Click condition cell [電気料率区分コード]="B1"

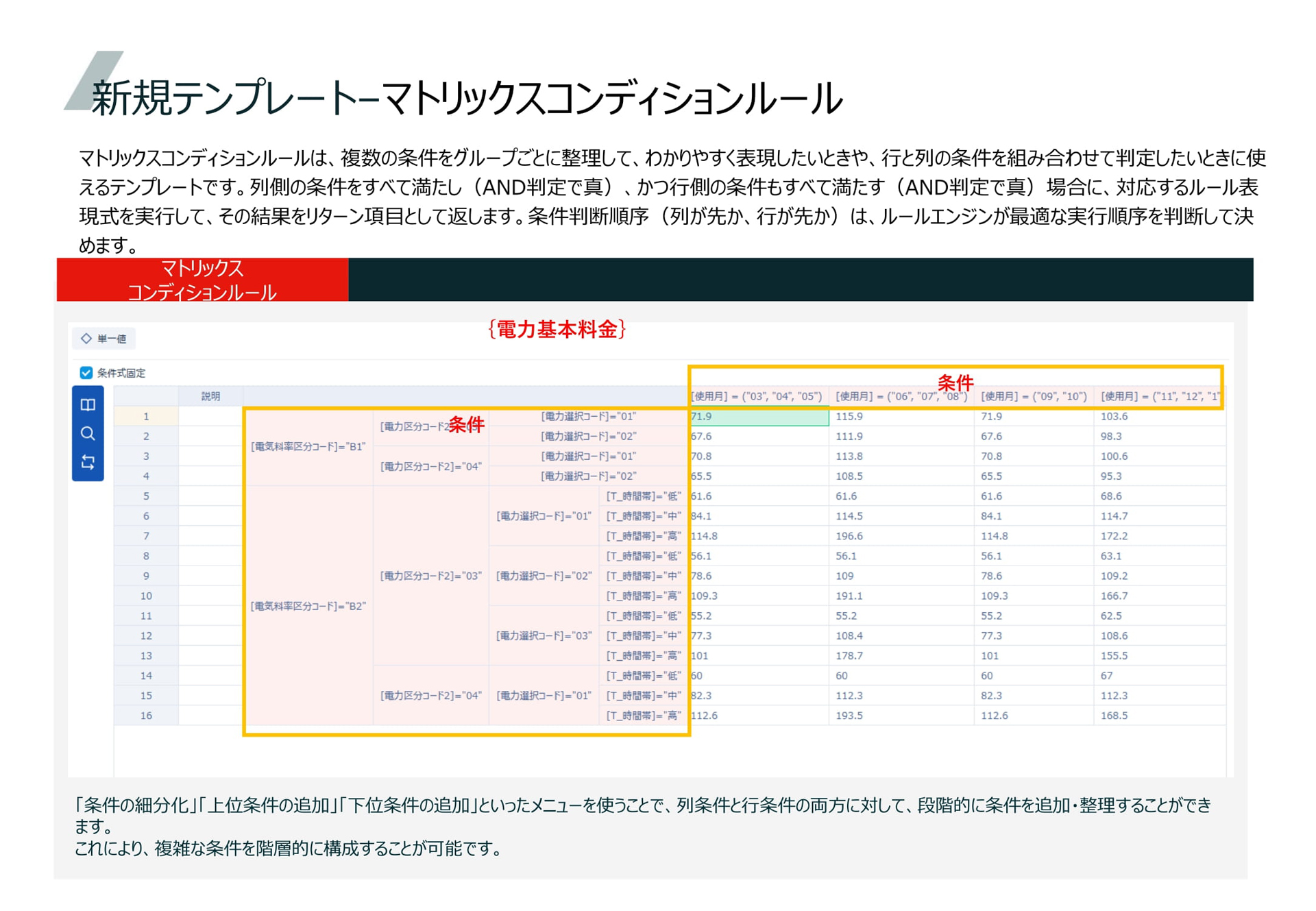(x=308, y=446)
